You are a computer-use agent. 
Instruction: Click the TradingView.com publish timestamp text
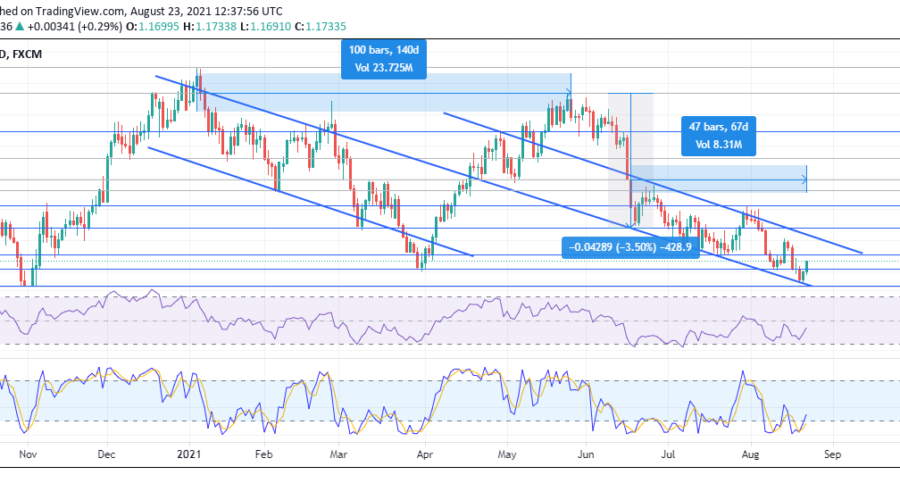[x=141, y=11]
